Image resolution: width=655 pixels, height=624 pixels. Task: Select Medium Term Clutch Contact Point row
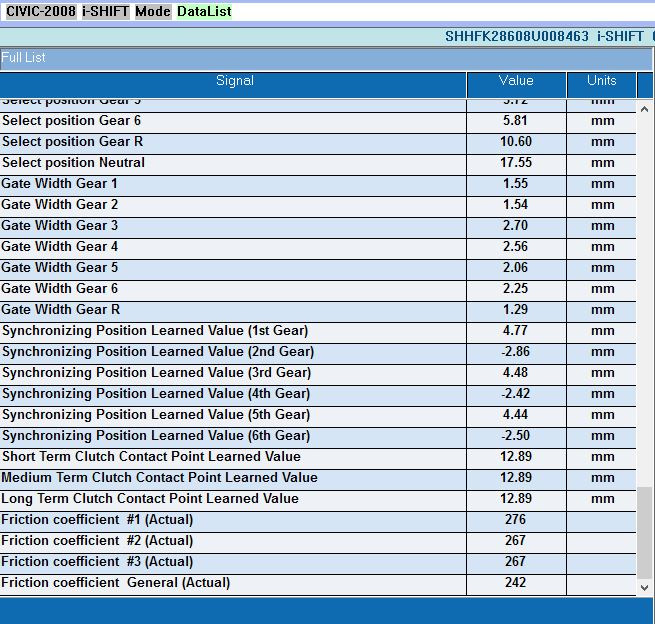[318, 479]
